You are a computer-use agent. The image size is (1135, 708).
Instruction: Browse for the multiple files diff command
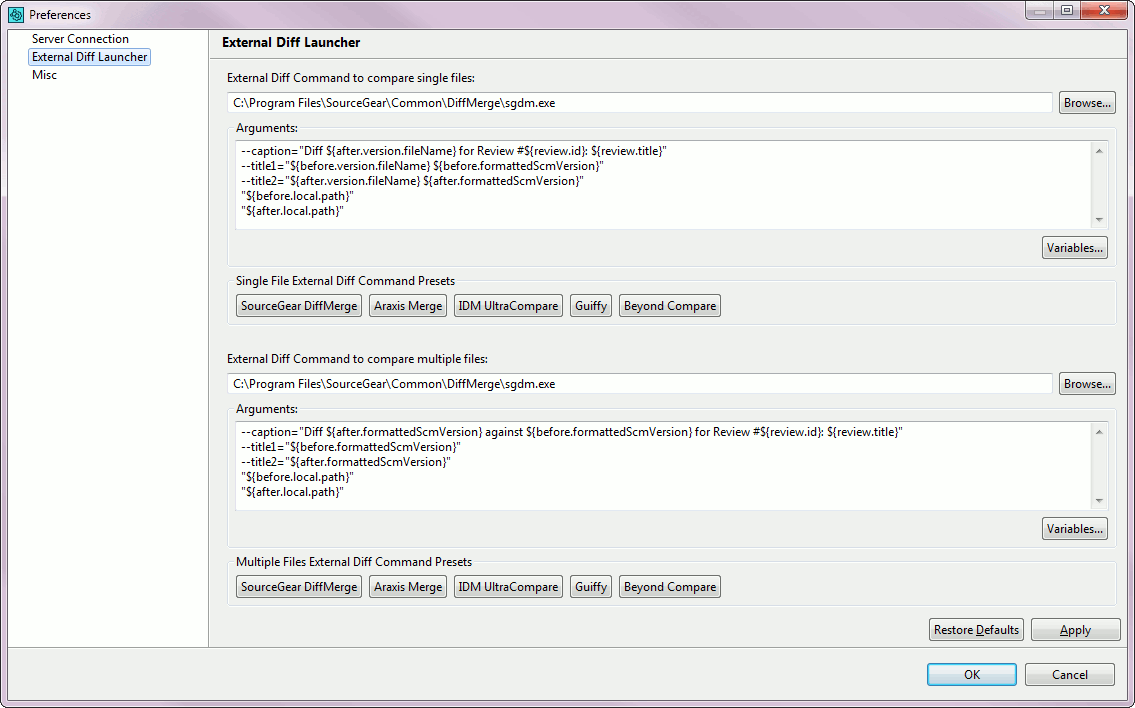(1086, 383)
